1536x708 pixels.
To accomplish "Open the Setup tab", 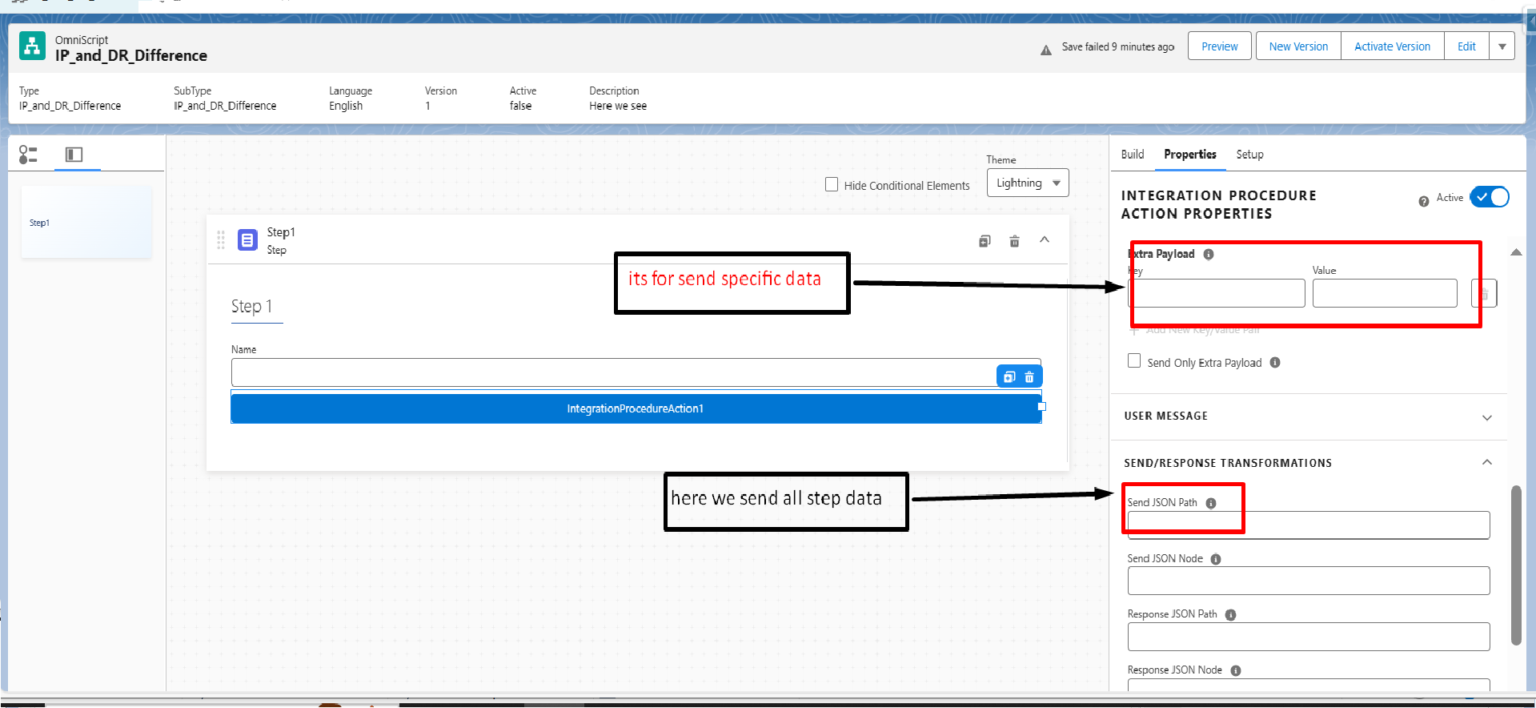I will point(1249,155).
